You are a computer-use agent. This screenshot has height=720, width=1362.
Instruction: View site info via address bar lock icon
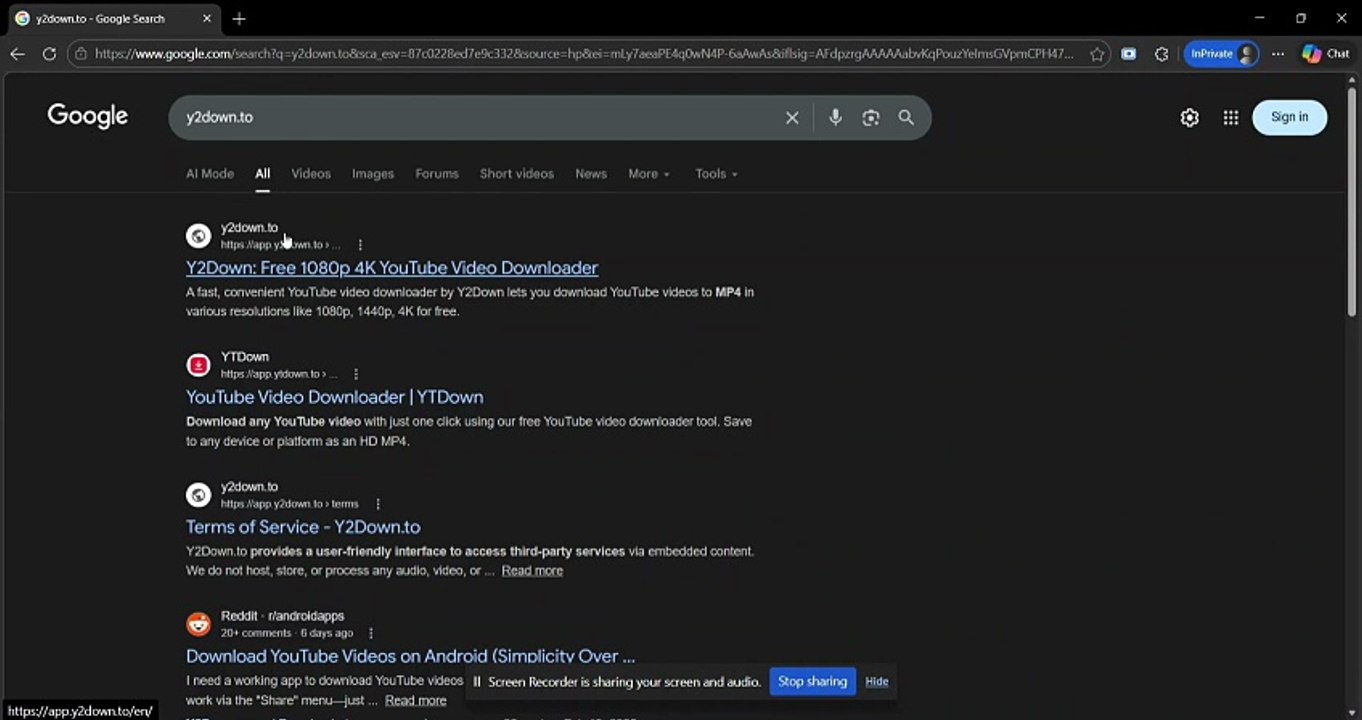[x=81, y=54]
